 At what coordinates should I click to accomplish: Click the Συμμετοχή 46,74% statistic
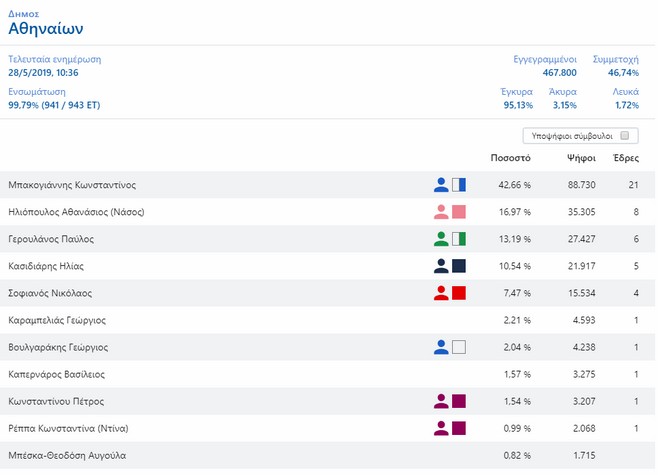click(x=615, y=73)
